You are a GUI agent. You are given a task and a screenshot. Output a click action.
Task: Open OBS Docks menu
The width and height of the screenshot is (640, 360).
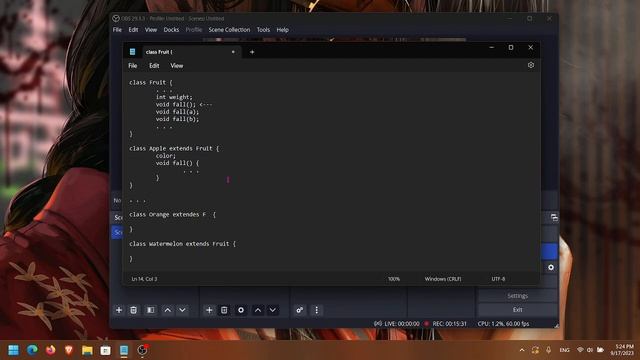171,30
